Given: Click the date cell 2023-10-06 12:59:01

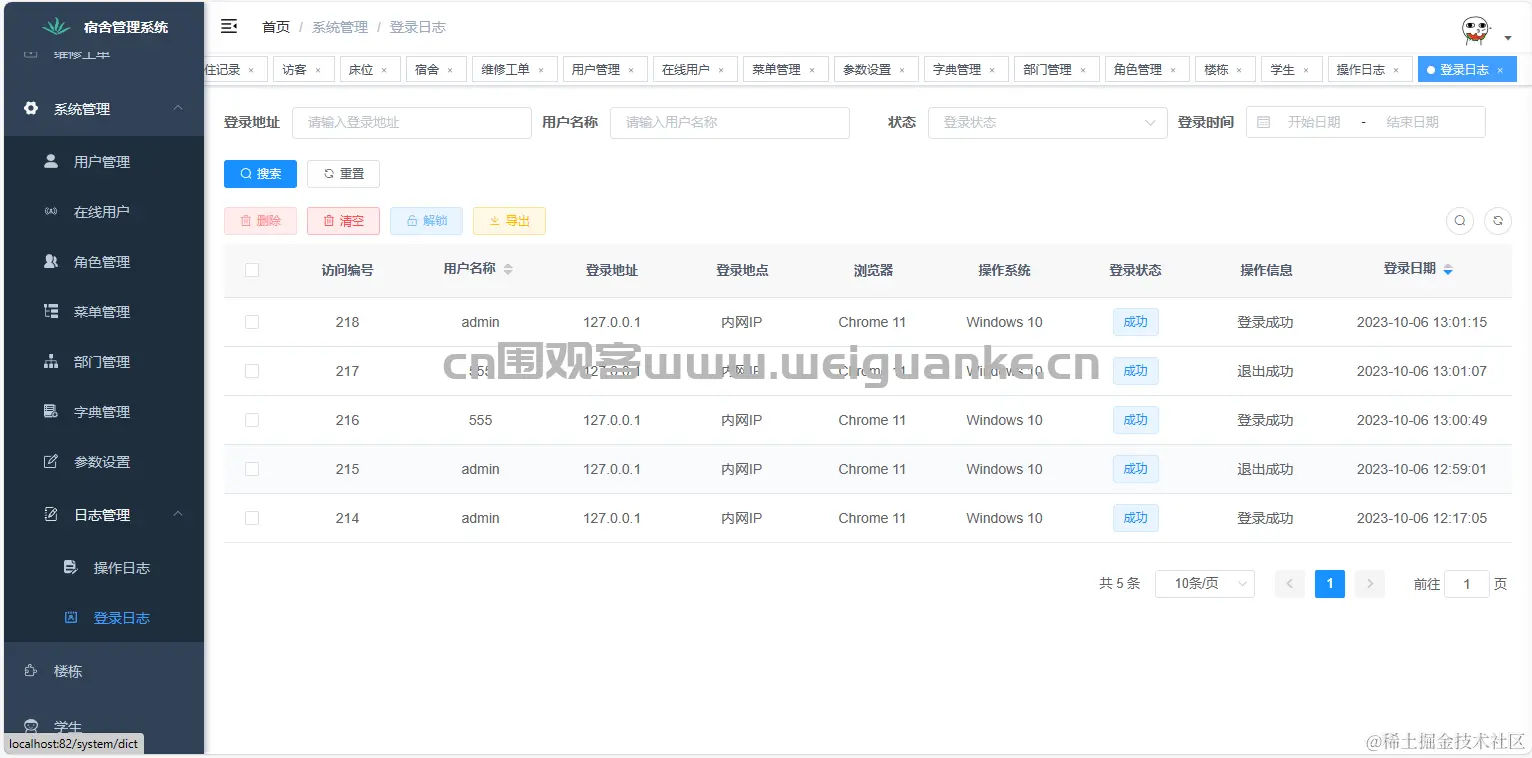Looking at the screenshot, I should [1422, 469].
